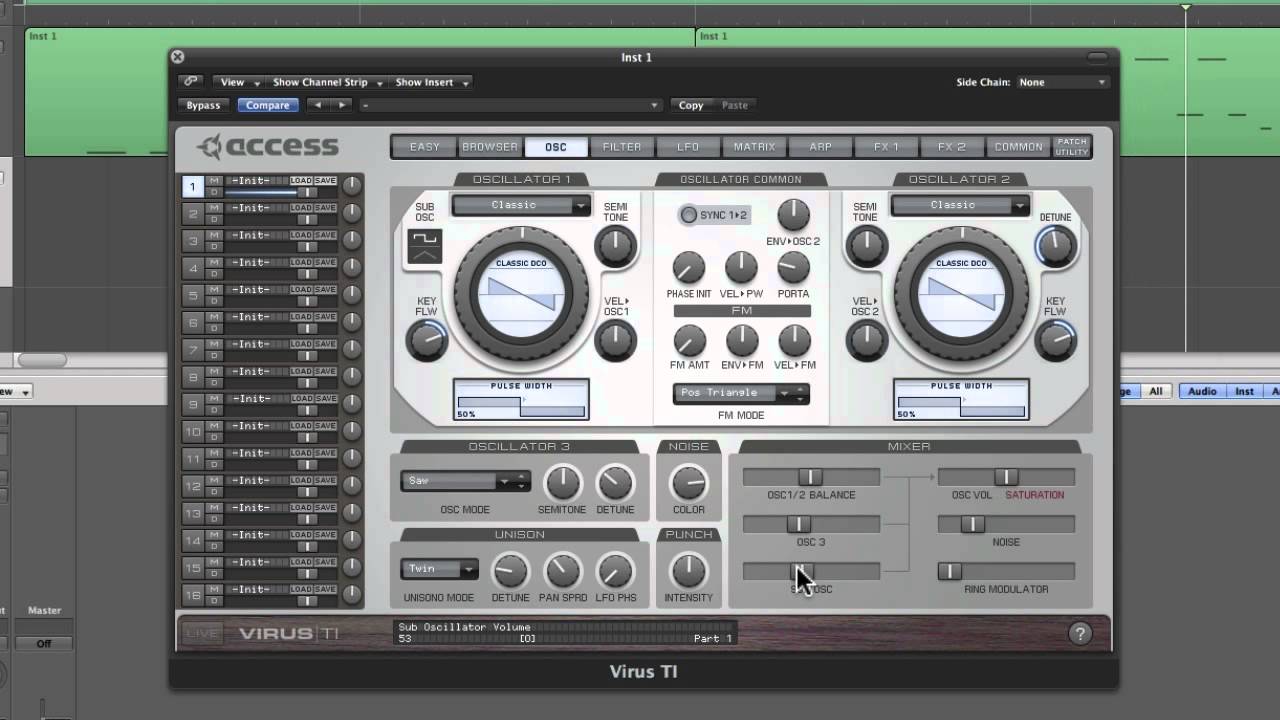
Task: Select part number 8
Action: 193,377
